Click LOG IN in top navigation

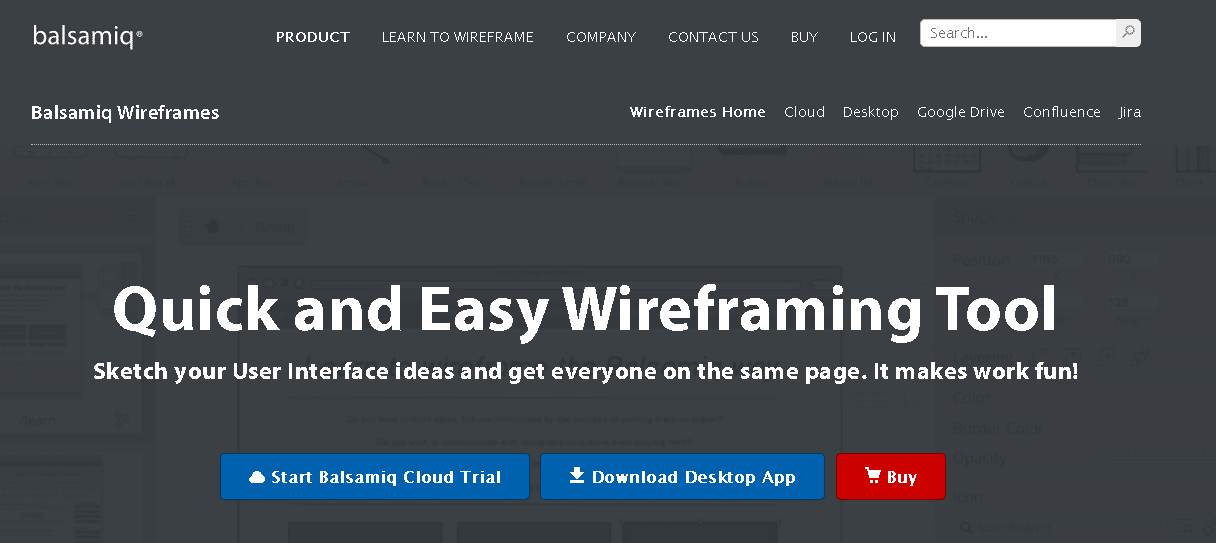(x=873, y=37)
